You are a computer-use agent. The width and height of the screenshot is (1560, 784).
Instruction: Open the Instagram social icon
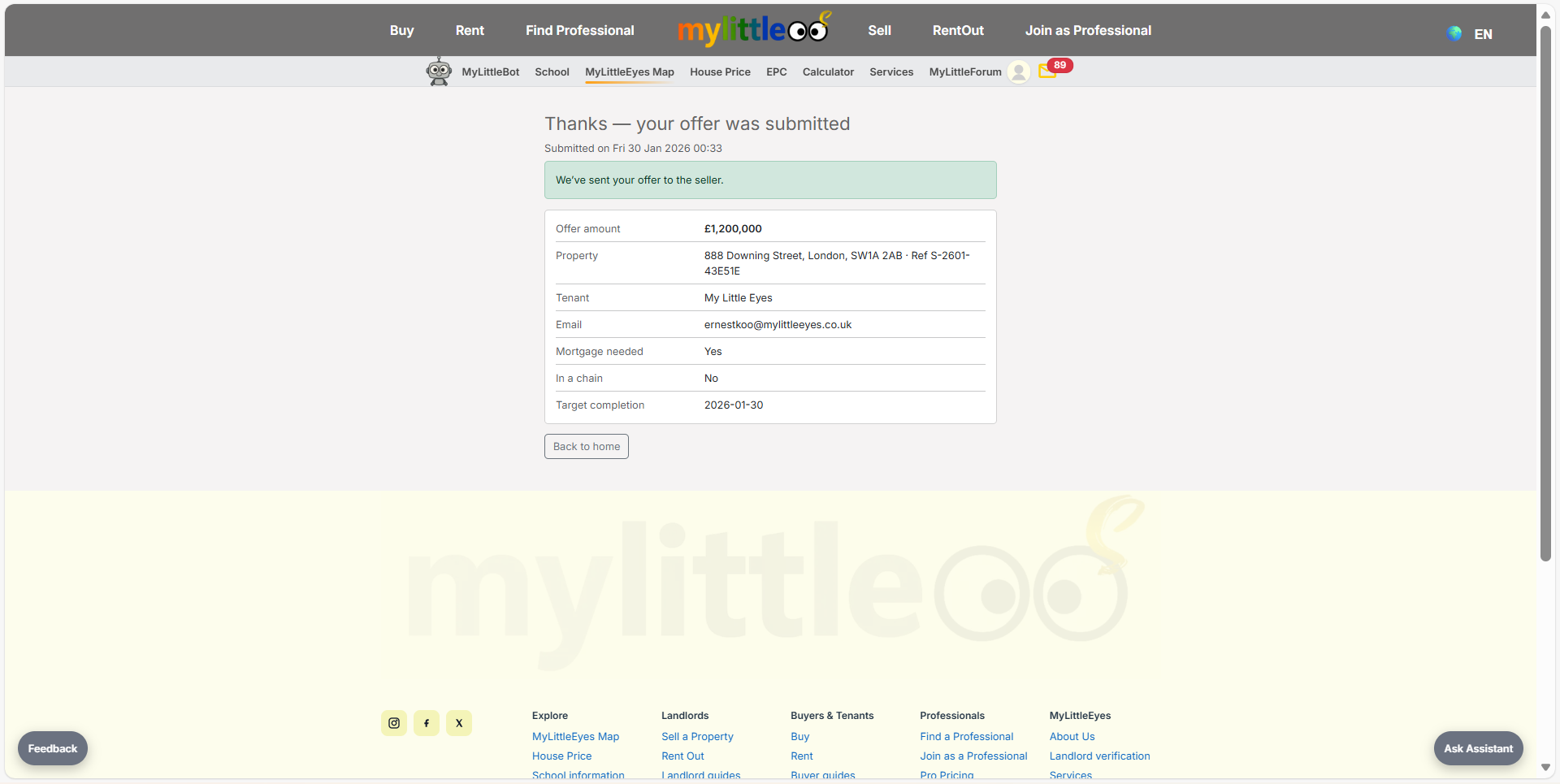click(x=394, y=723)
